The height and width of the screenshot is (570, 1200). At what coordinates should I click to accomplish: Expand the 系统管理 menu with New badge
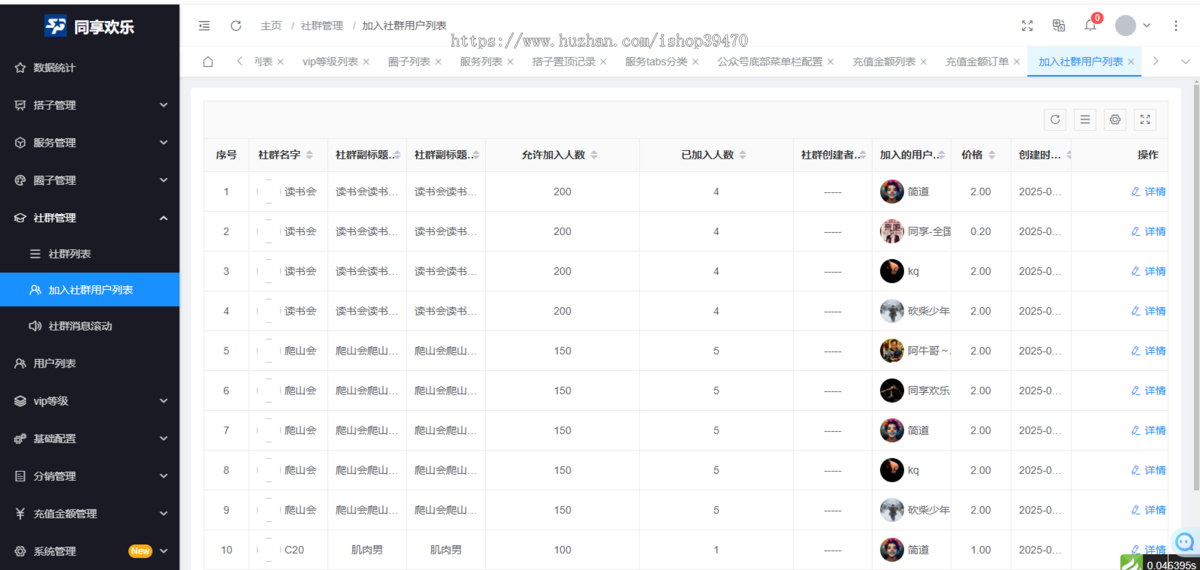click(x=90, y=551)
